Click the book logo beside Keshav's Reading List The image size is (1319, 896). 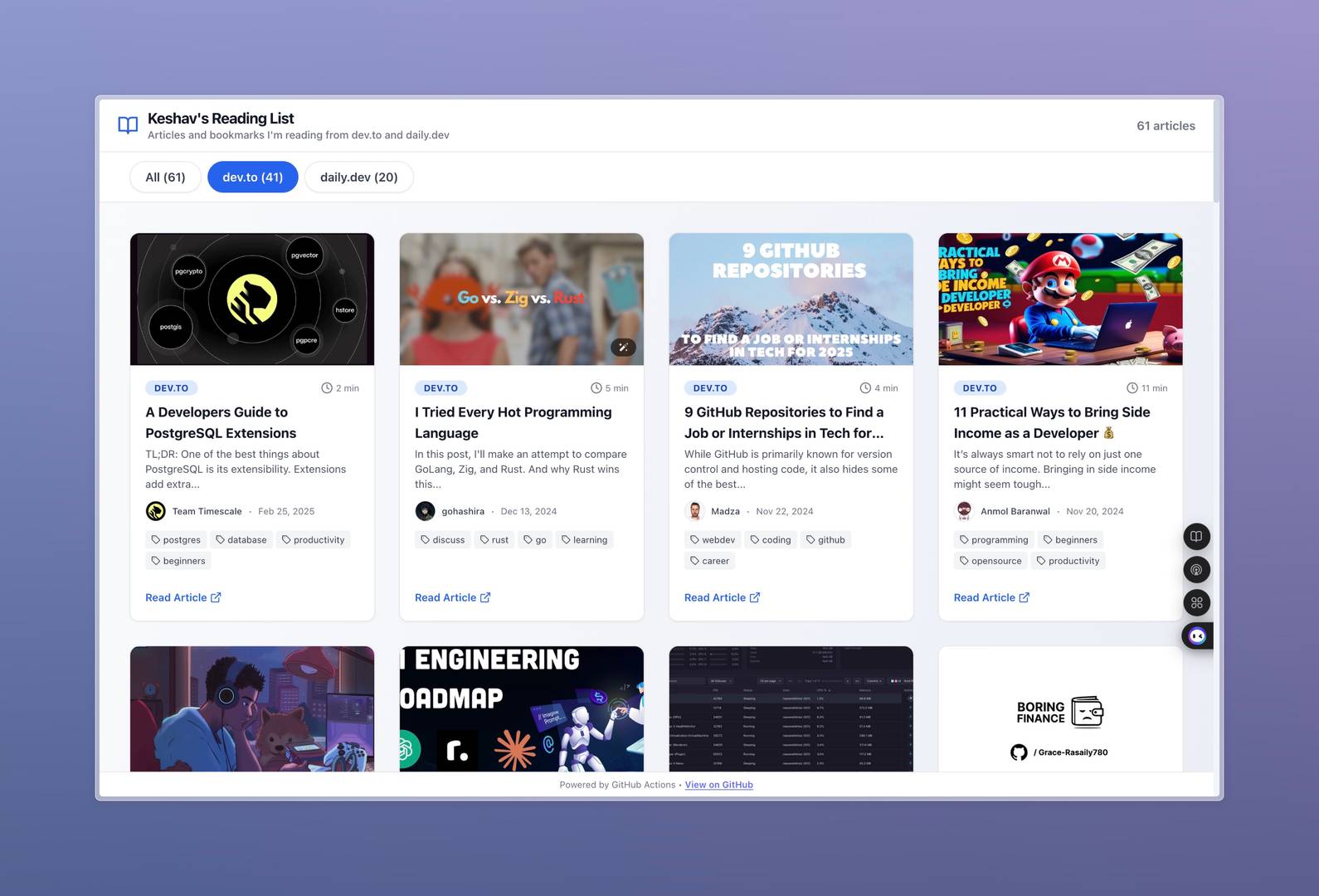(x=128, y=125)
